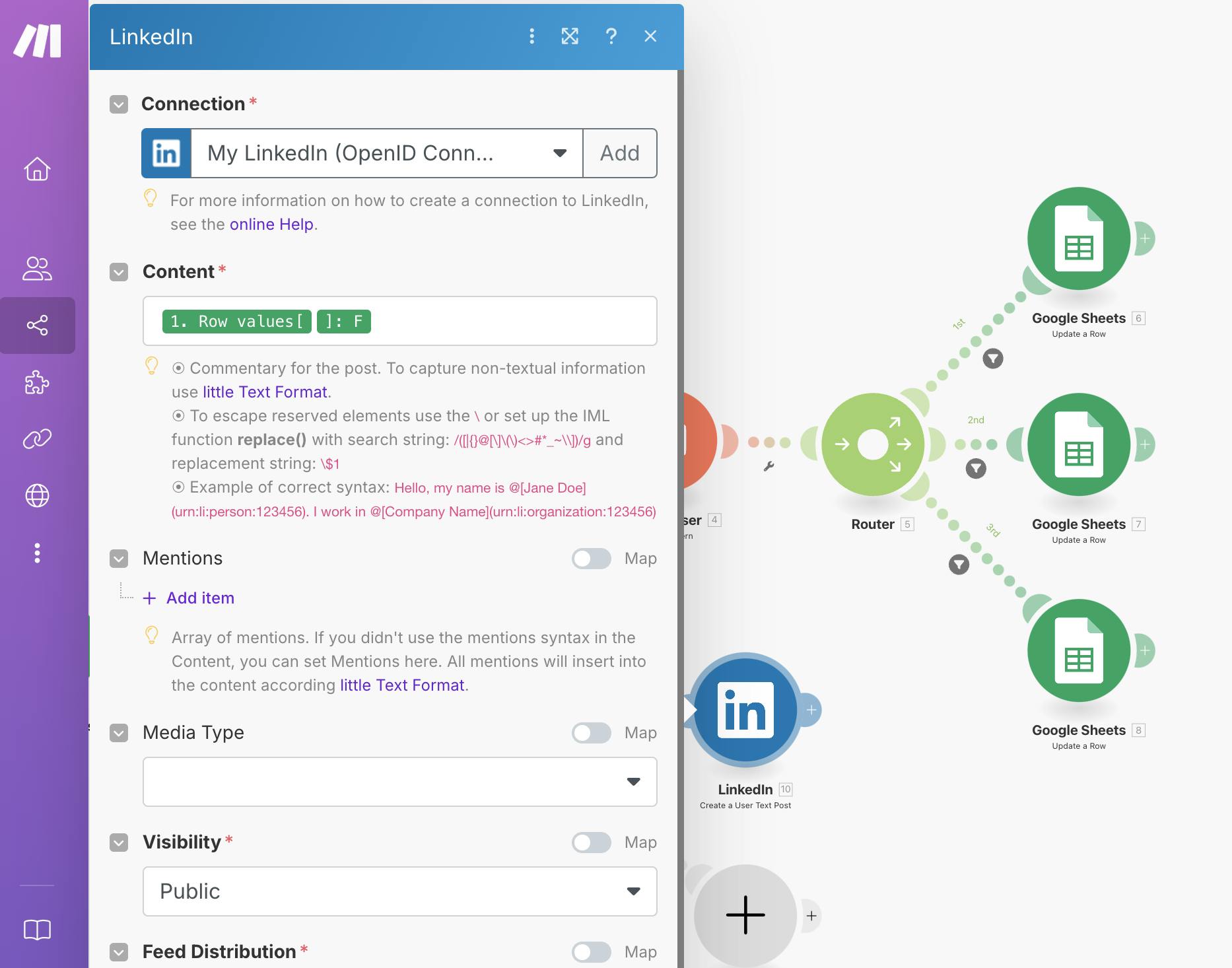
Task: Open help for the LinkedIn module
Action: coord(611,36)
